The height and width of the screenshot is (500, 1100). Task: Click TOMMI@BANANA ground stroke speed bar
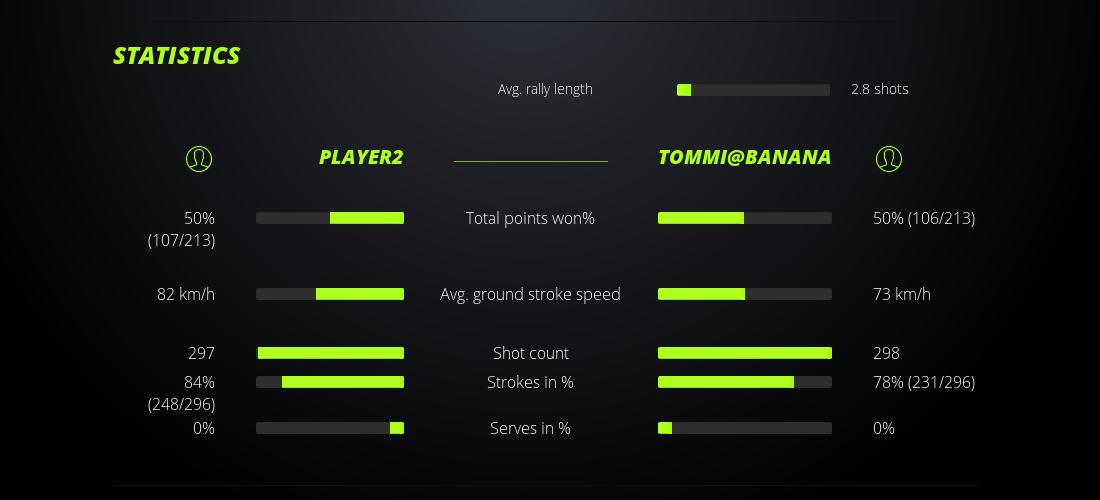tap(744, 294)
